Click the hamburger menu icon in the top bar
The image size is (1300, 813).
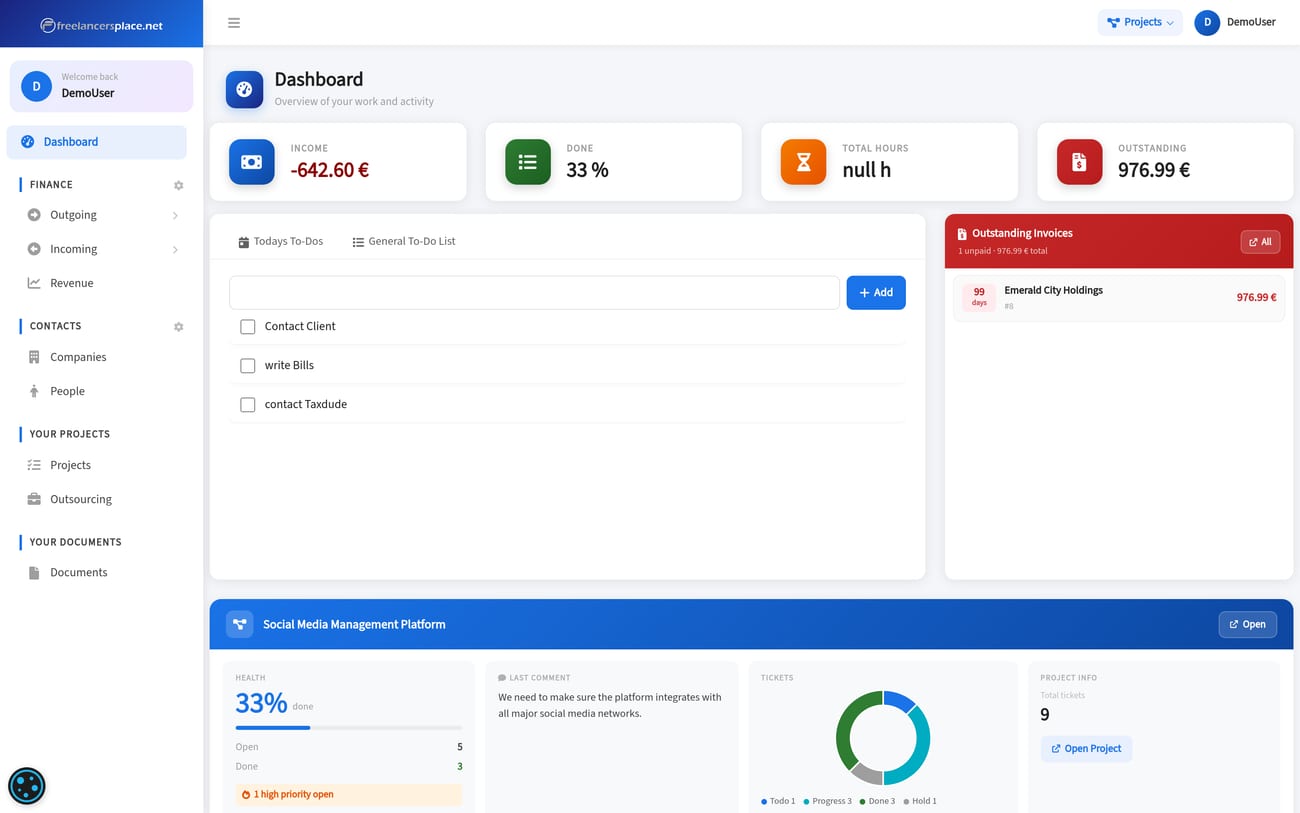pos(234,23)
